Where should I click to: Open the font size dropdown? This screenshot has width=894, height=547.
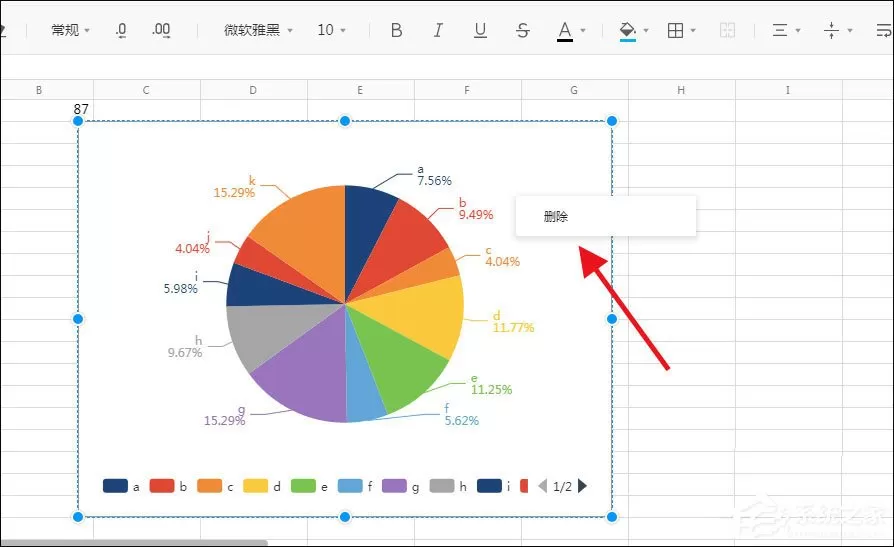pos(331,30)
